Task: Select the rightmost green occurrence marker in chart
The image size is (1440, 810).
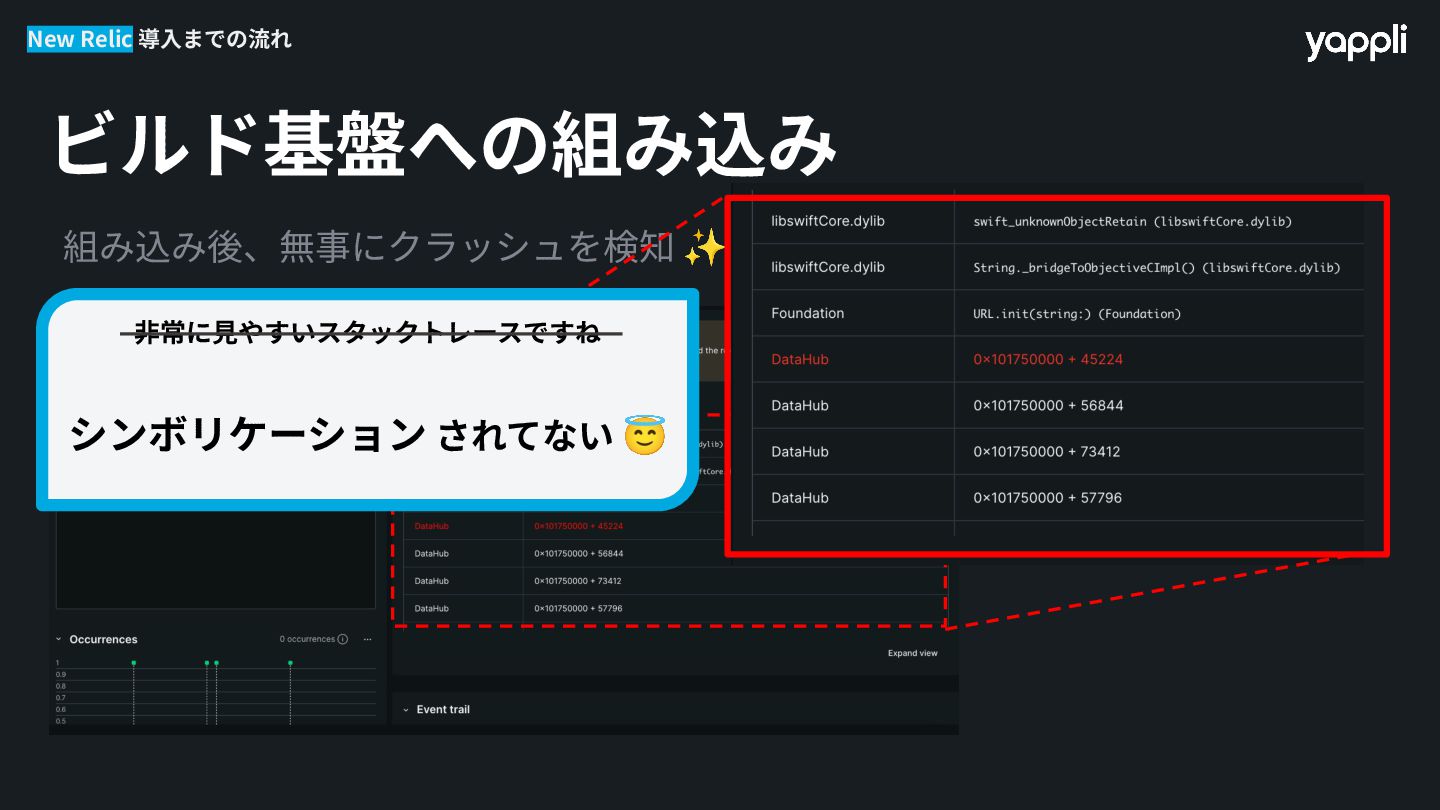Action: tap(290, 663)
